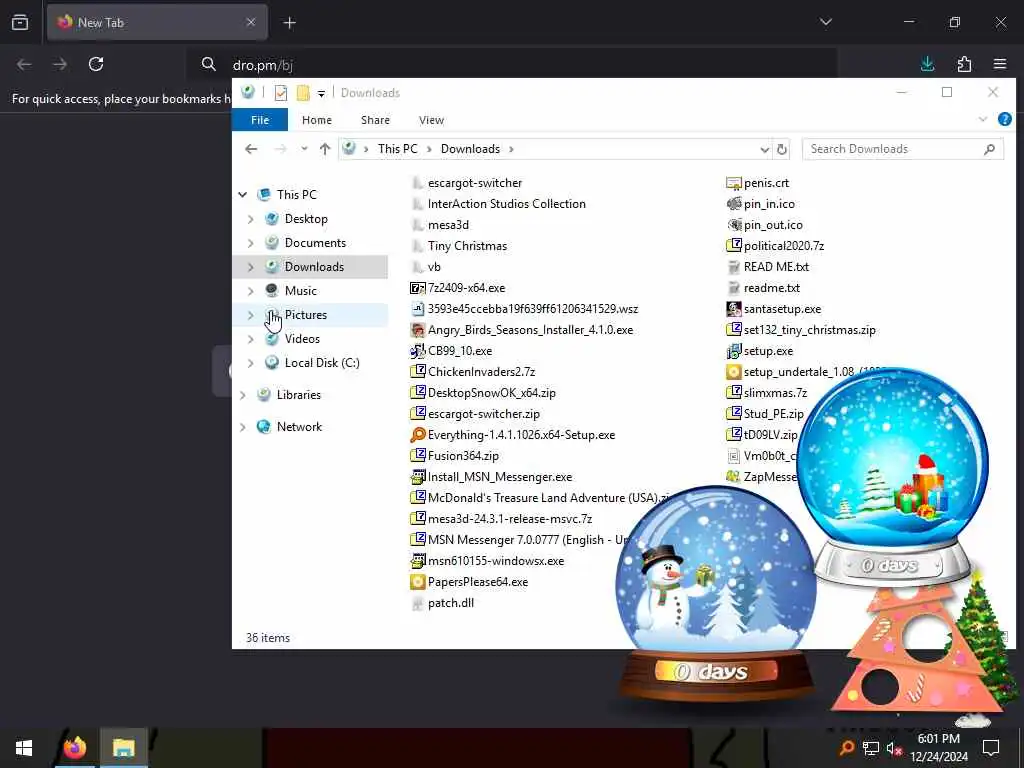1024x768 pixels.
Task: Open the Firefox hamburger application menu
Action: (x=1000, y=64)
